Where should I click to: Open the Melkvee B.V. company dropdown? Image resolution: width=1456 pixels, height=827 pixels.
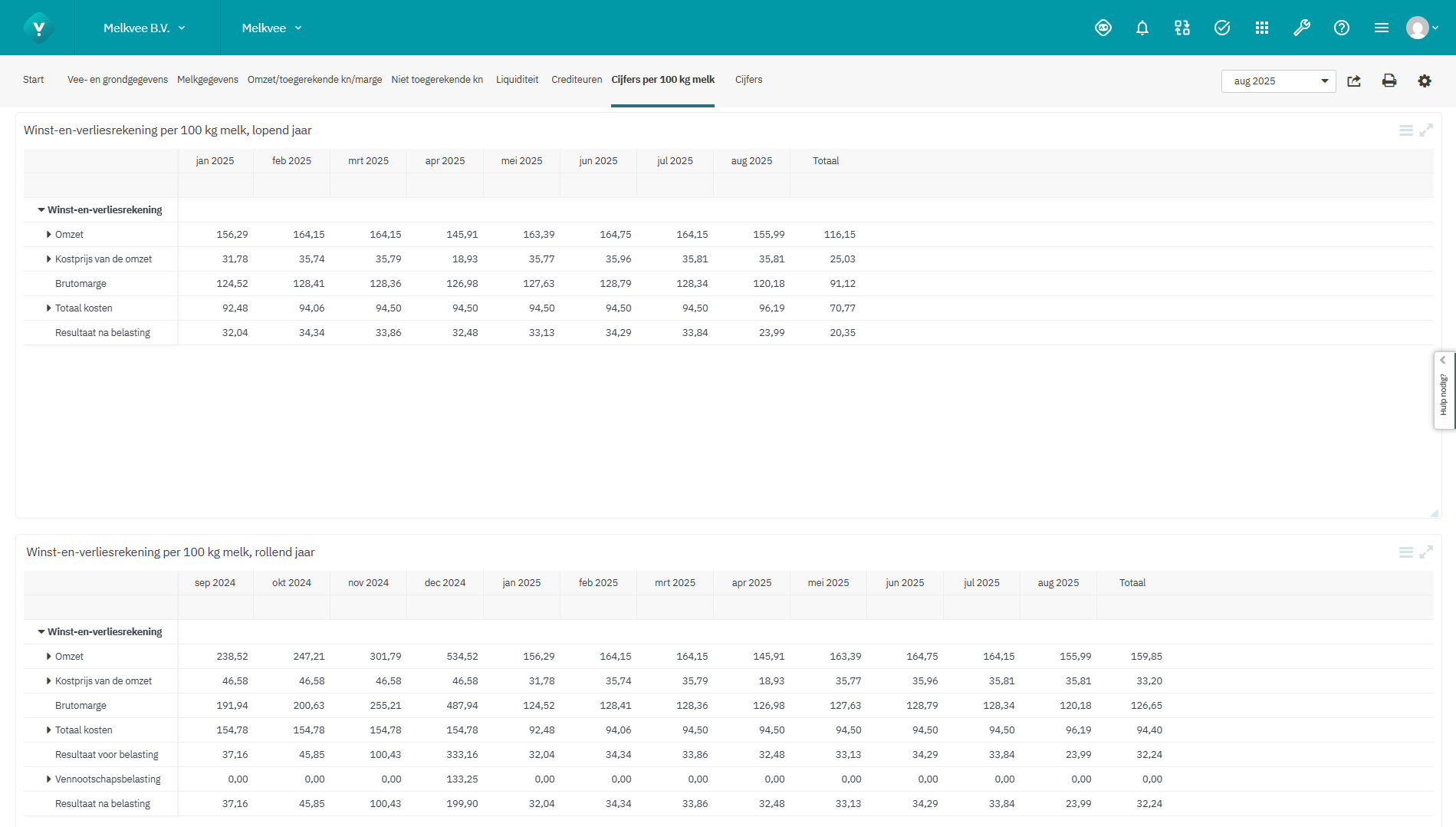144,28
